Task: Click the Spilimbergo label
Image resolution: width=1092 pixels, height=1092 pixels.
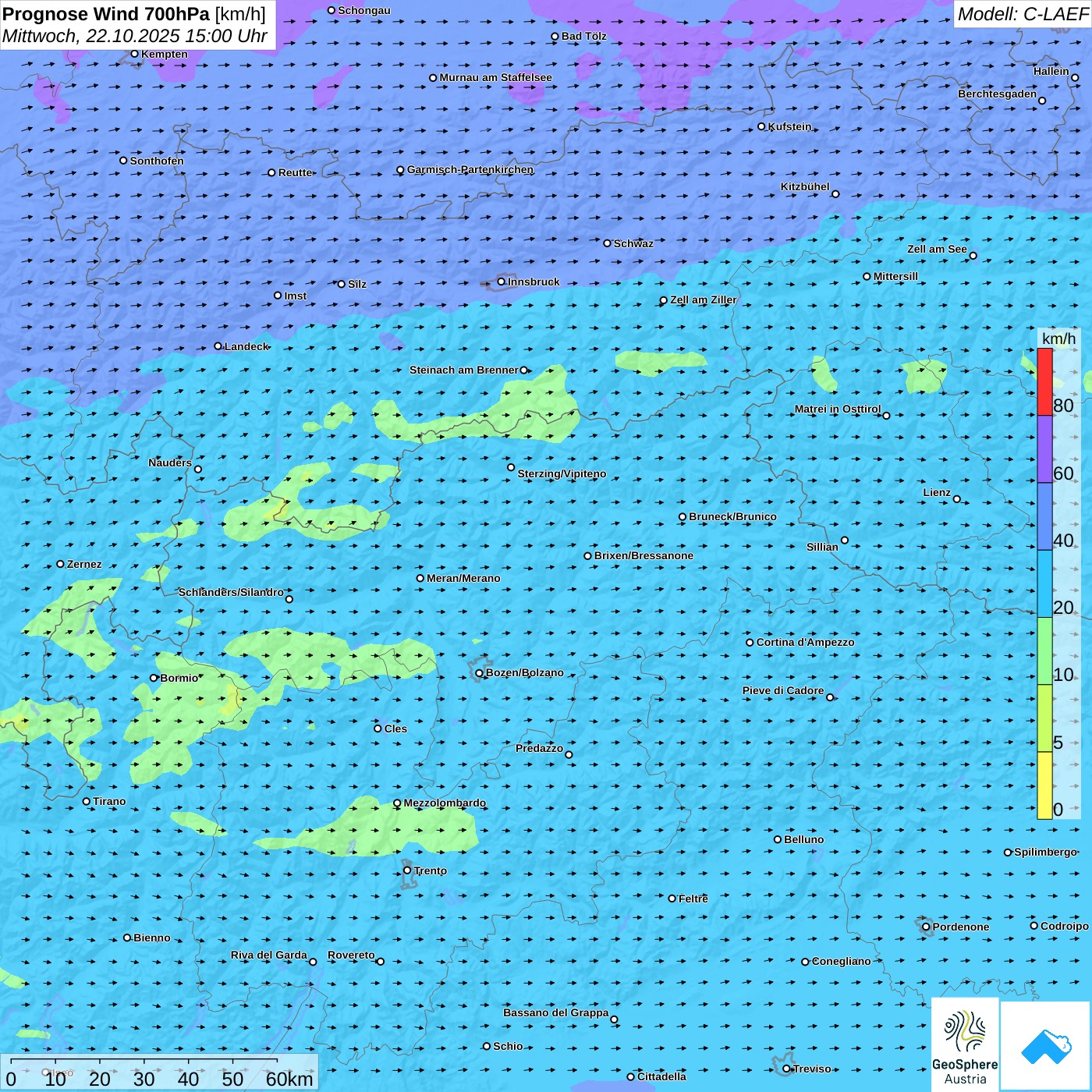Action: click(x=1045, y=852)
